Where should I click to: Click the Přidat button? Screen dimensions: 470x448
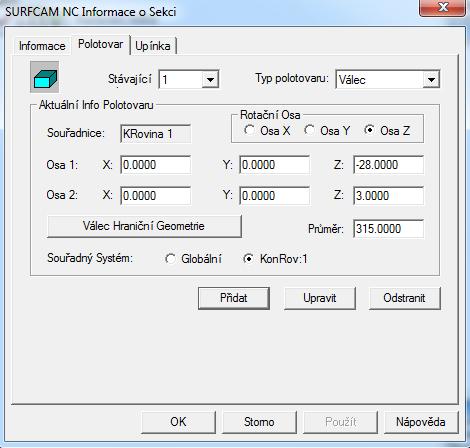point(234,298)
